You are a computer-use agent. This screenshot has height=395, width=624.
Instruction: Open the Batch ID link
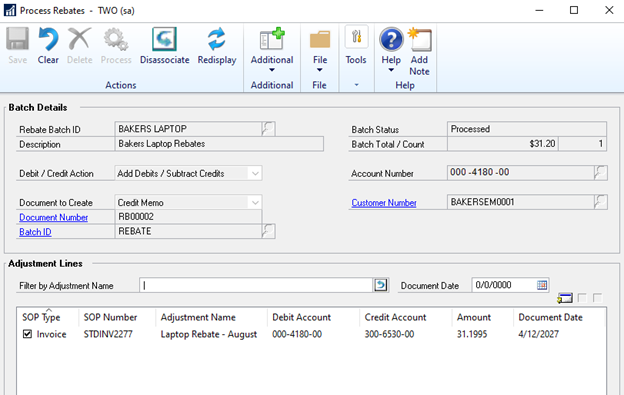click(x=35, y=232)
